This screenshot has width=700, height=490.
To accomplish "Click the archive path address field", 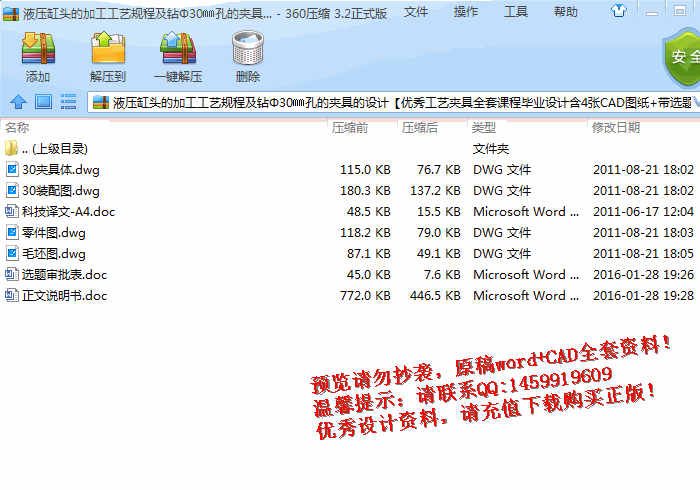I will [x=394, y=103].
